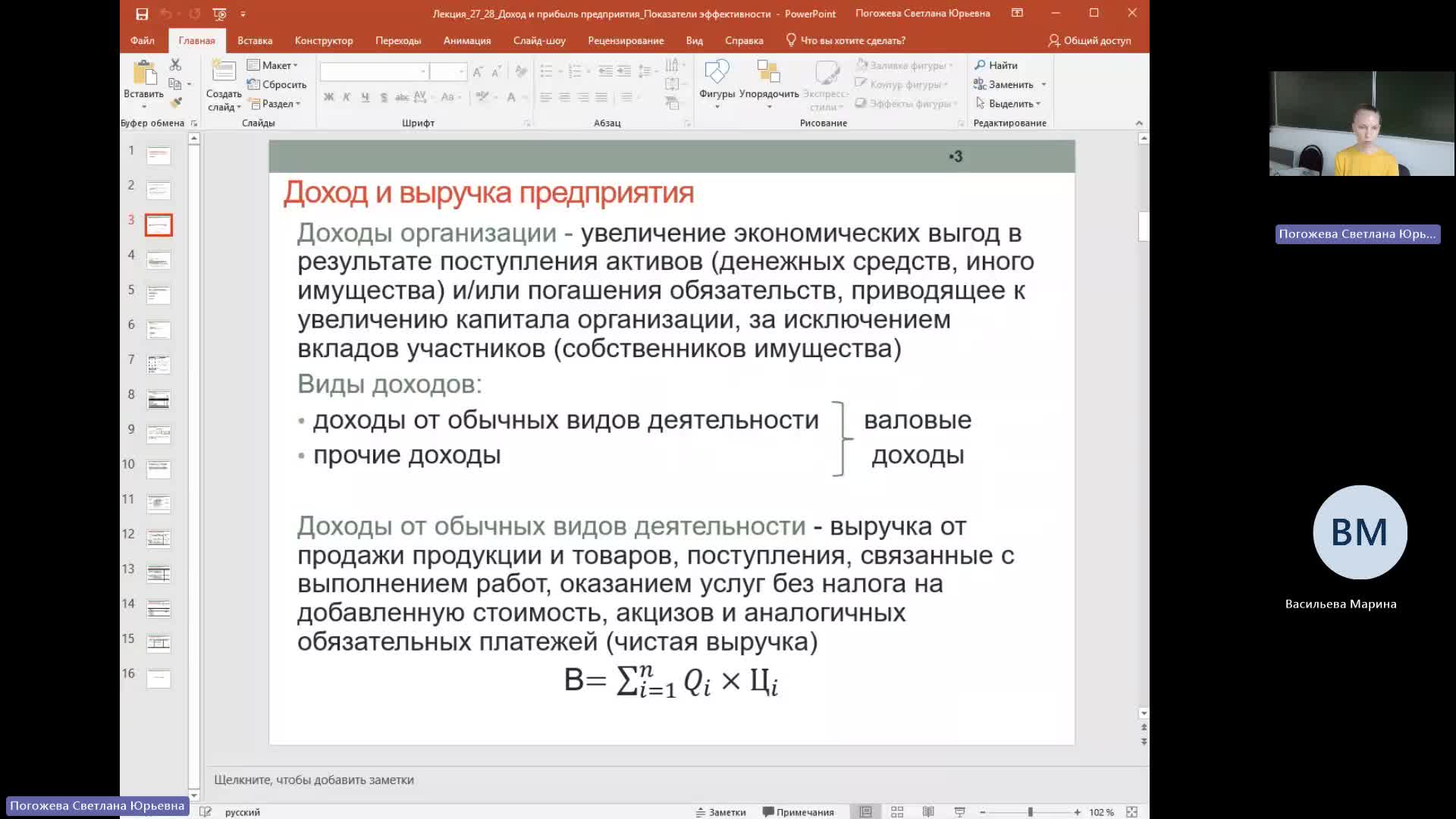Switch to Slide Sorter view icon
This screenshot has width=1456, height=819.
point(897,812)
